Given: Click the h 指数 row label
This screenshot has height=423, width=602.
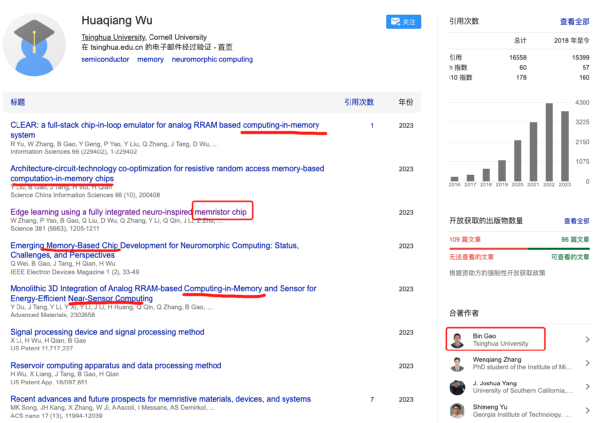Looking at the screenshot, I should coord(458,68).
